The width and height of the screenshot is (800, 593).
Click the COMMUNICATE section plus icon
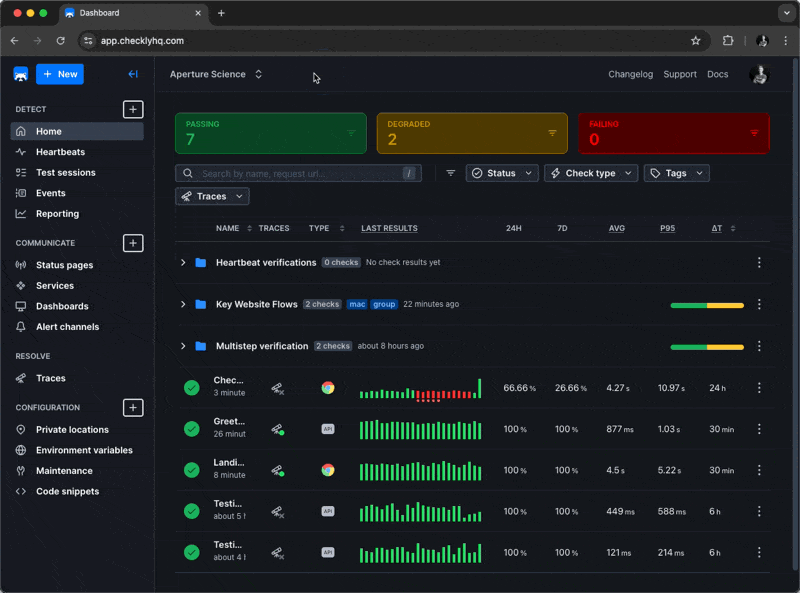133,243
